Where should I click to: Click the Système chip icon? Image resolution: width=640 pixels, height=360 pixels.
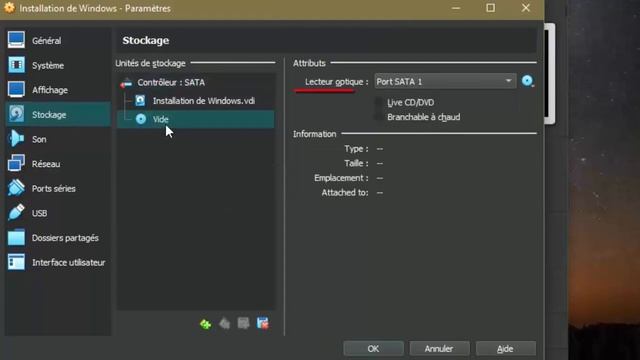(16, 65)
